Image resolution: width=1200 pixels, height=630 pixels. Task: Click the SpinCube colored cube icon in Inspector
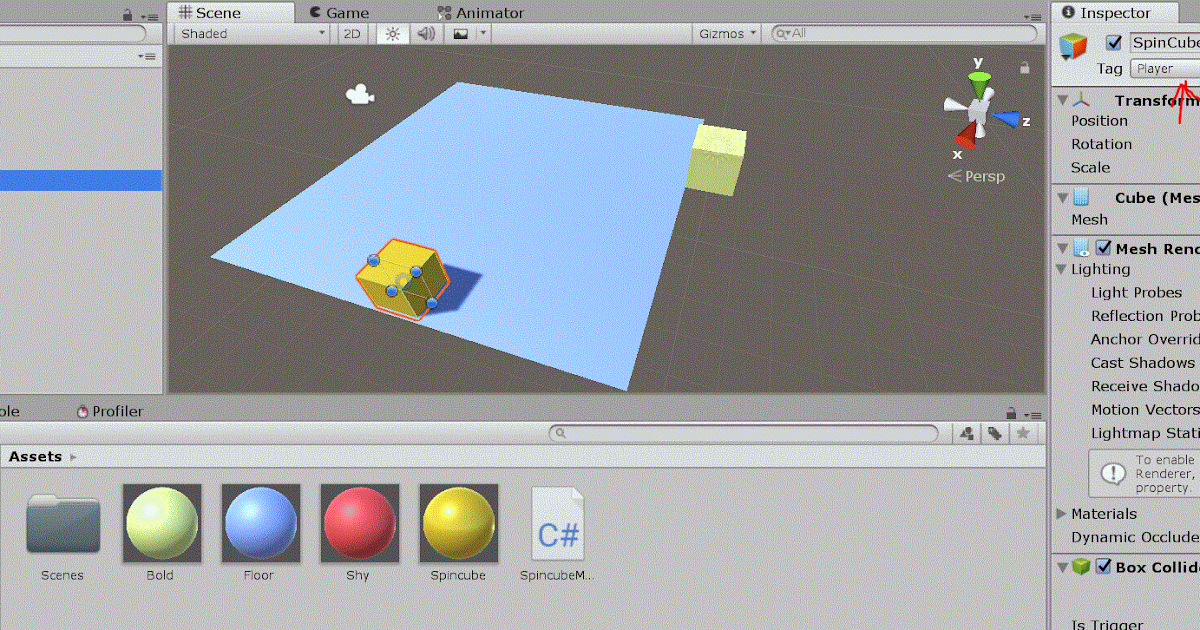[x=1072, y=45]
